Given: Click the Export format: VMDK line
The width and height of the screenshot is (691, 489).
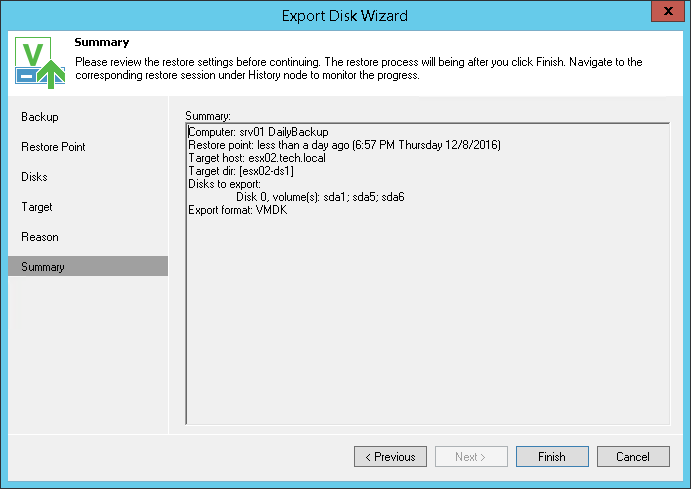Looking at the screenshot, I should point(237,210).
